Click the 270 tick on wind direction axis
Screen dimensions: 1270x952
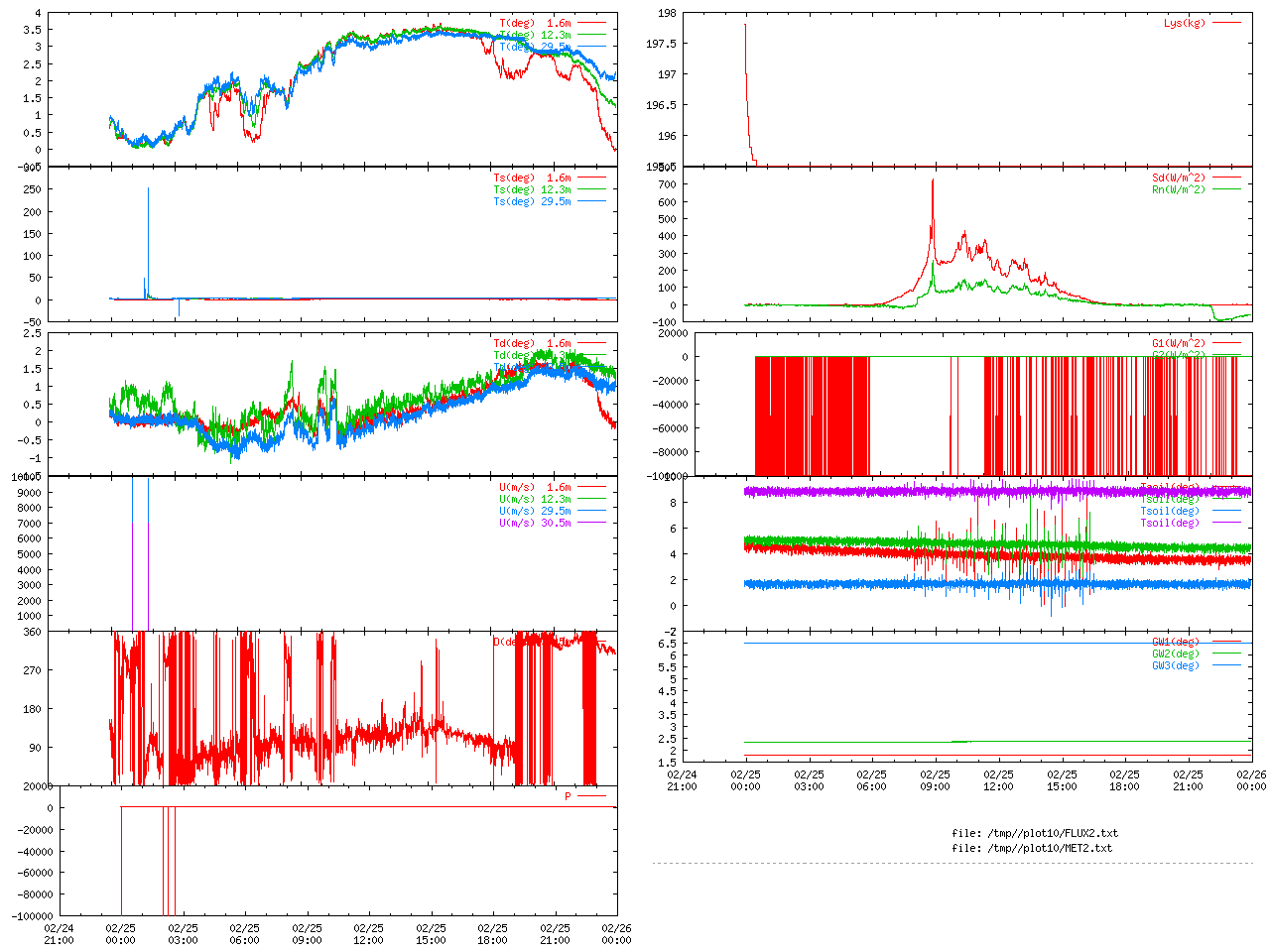coord(33,670)
